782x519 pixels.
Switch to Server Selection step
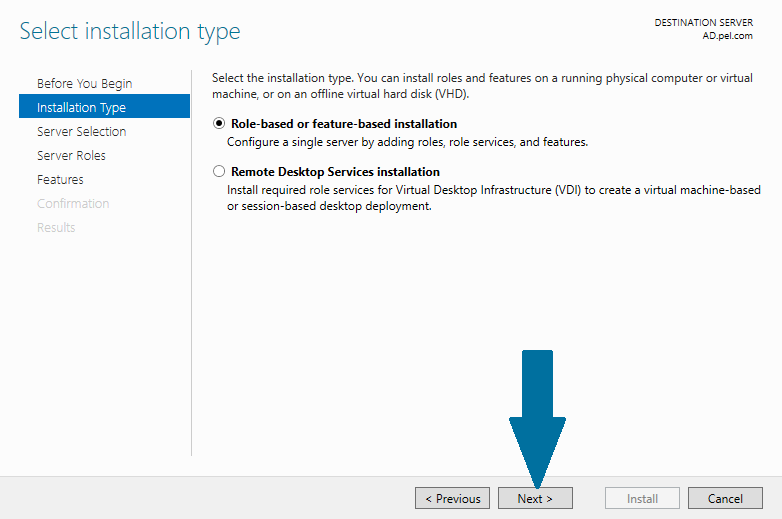tap(81, 132)
